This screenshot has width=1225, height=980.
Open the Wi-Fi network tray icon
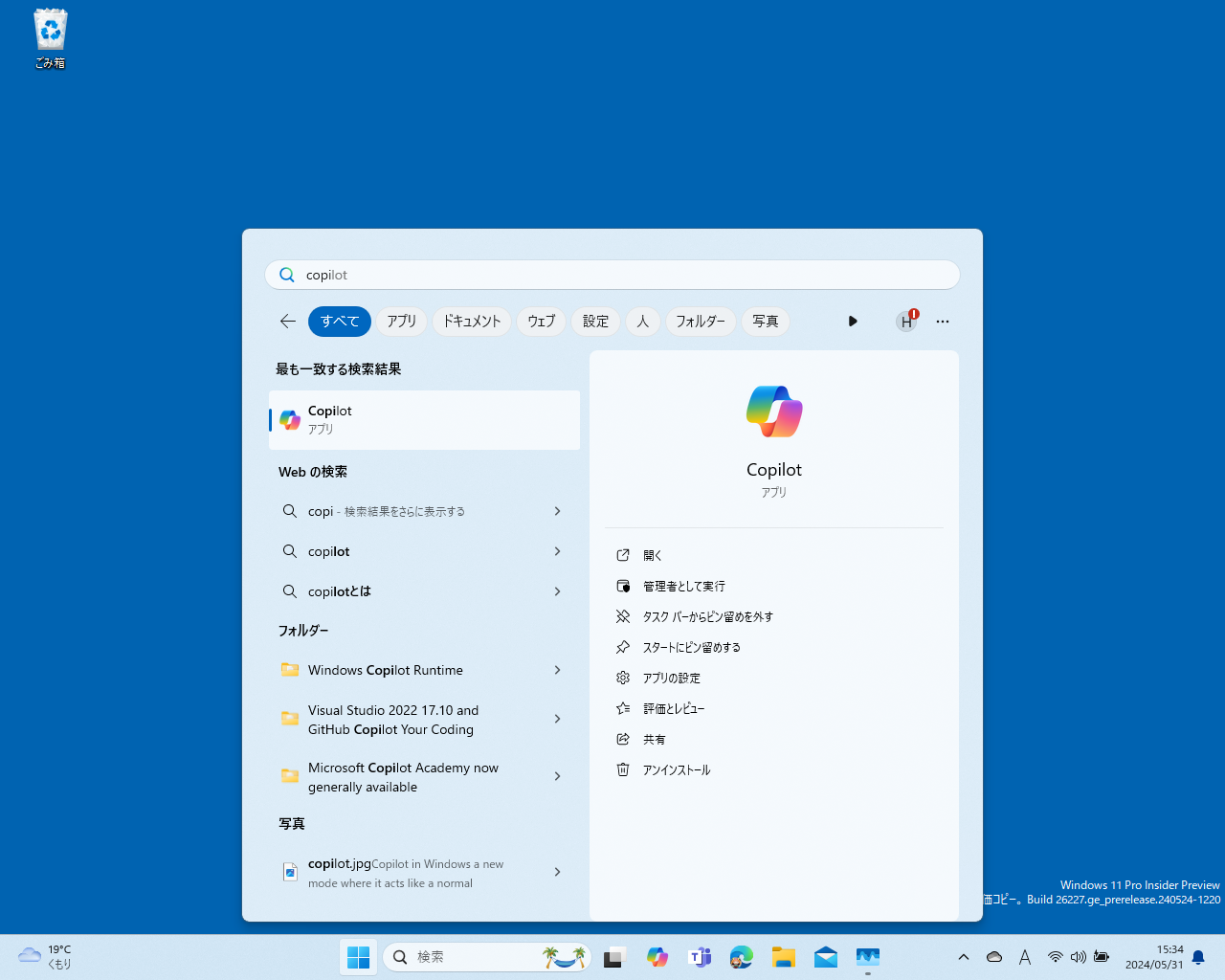pos(1056,957)
